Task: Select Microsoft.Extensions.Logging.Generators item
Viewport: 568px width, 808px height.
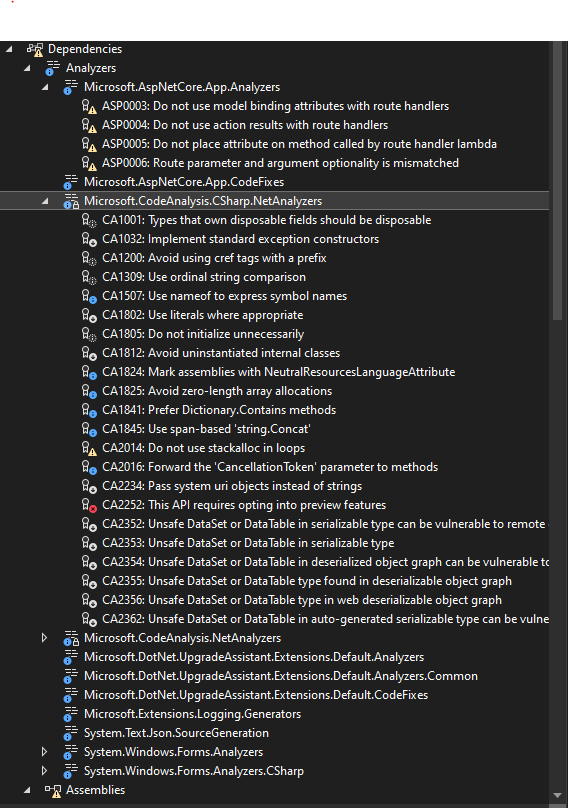Action: pos(192,714)
